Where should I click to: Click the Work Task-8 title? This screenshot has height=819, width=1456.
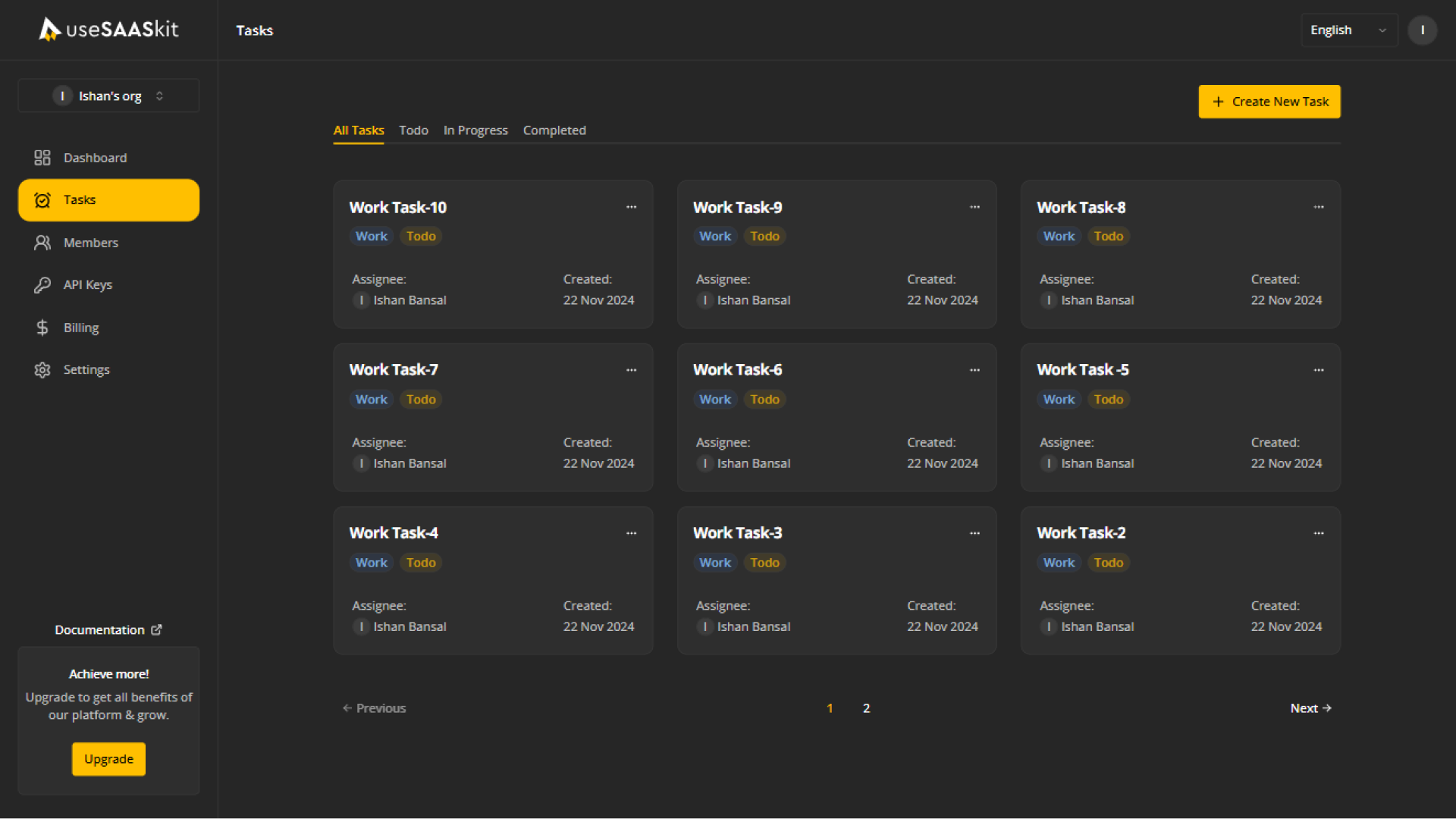click(x=1081, y=208)
